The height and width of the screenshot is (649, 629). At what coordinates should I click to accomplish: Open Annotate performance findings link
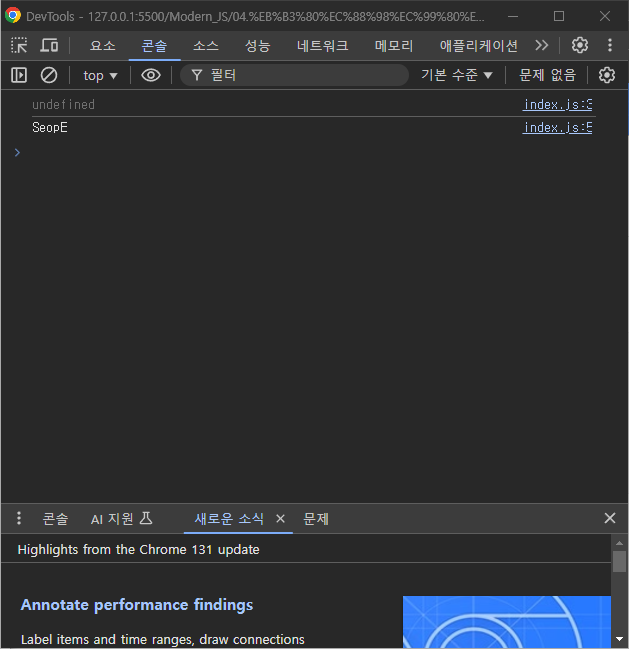[x=137, y=605]
